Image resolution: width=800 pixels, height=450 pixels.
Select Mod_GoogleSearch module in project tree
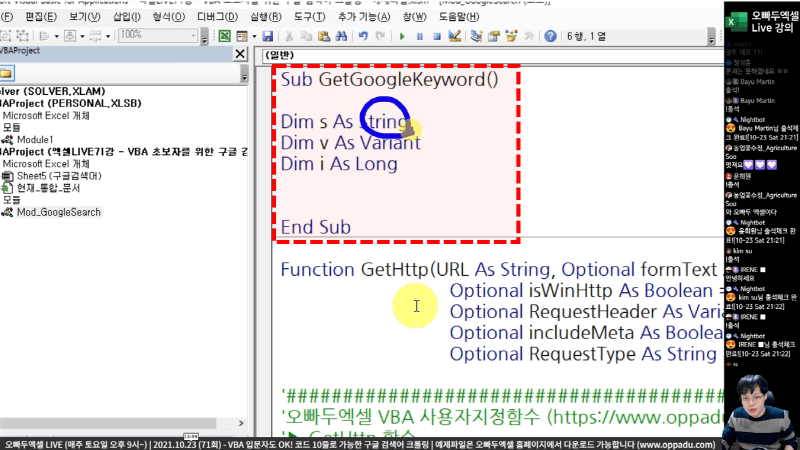(x=58, y=211)
